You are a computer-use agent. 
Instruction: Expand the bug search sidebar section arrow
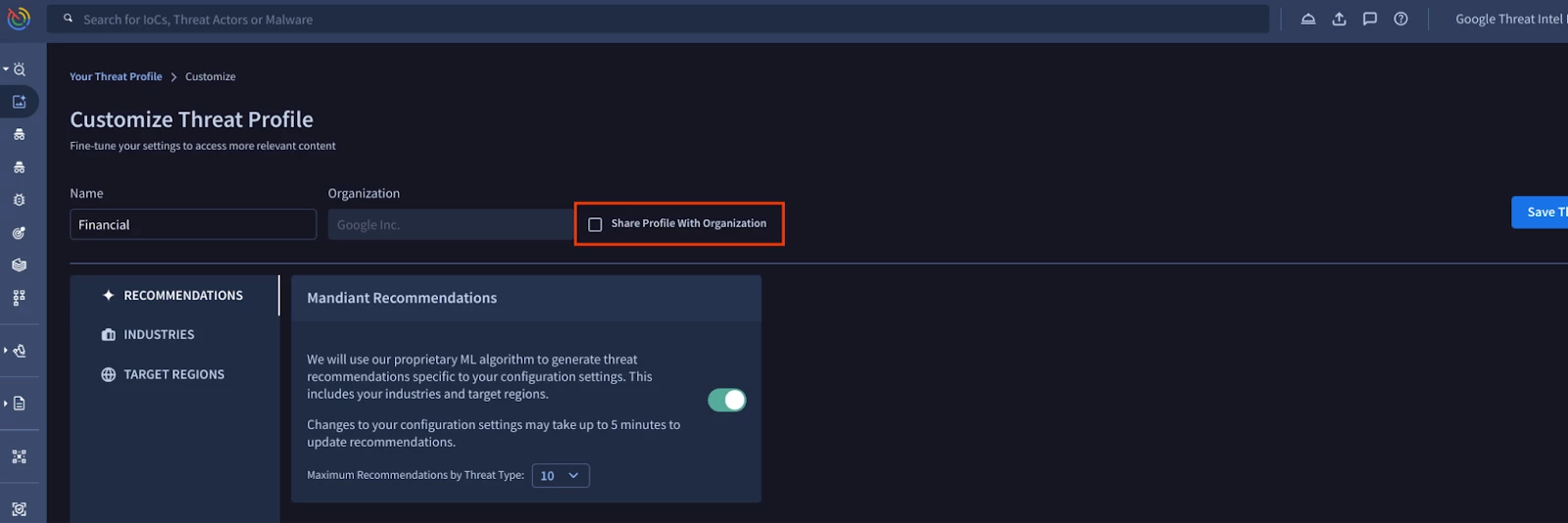point(6,70)
